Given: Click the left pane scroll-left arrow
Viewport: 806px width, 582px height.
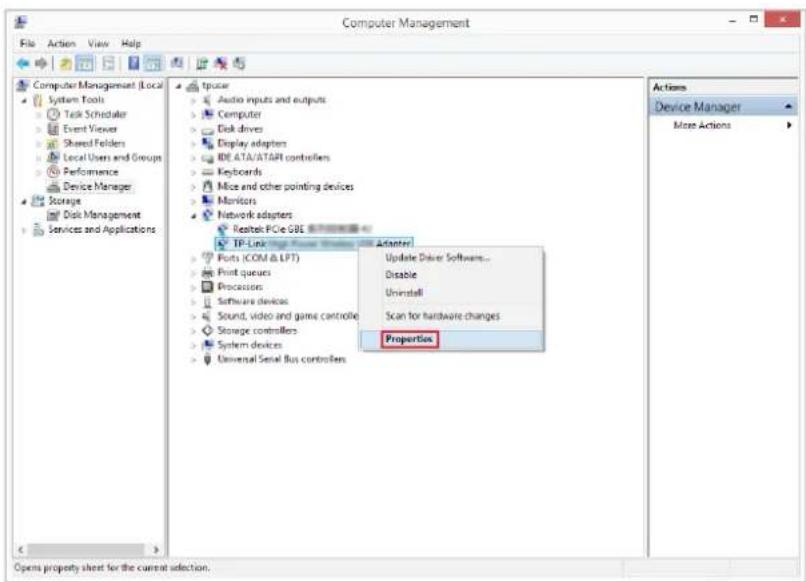Looking at the screenshot, I should (21, 550).
